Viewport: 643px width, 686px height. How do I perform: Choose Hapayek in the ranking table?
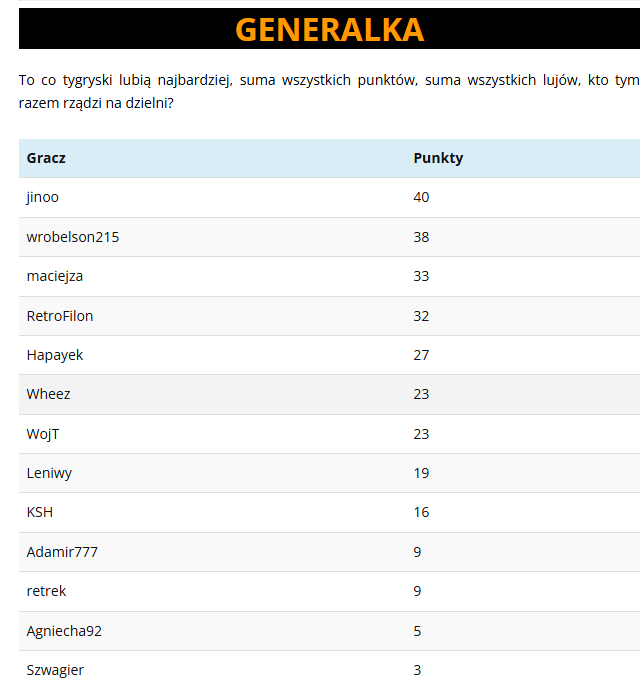pyautogui.click(x=55, y=355)
